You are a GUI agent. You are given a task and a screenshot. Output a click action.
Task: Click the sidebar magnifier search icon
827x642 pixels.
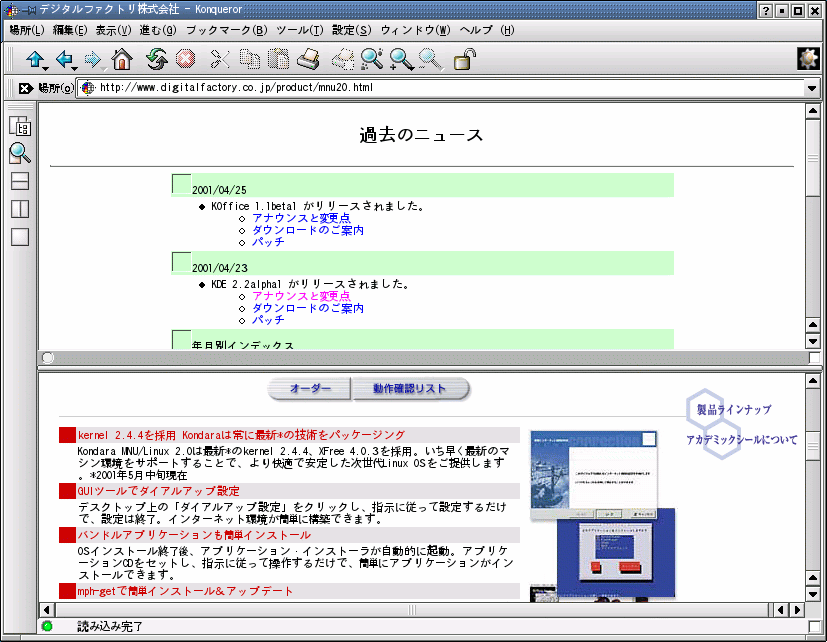click(20, 153)
